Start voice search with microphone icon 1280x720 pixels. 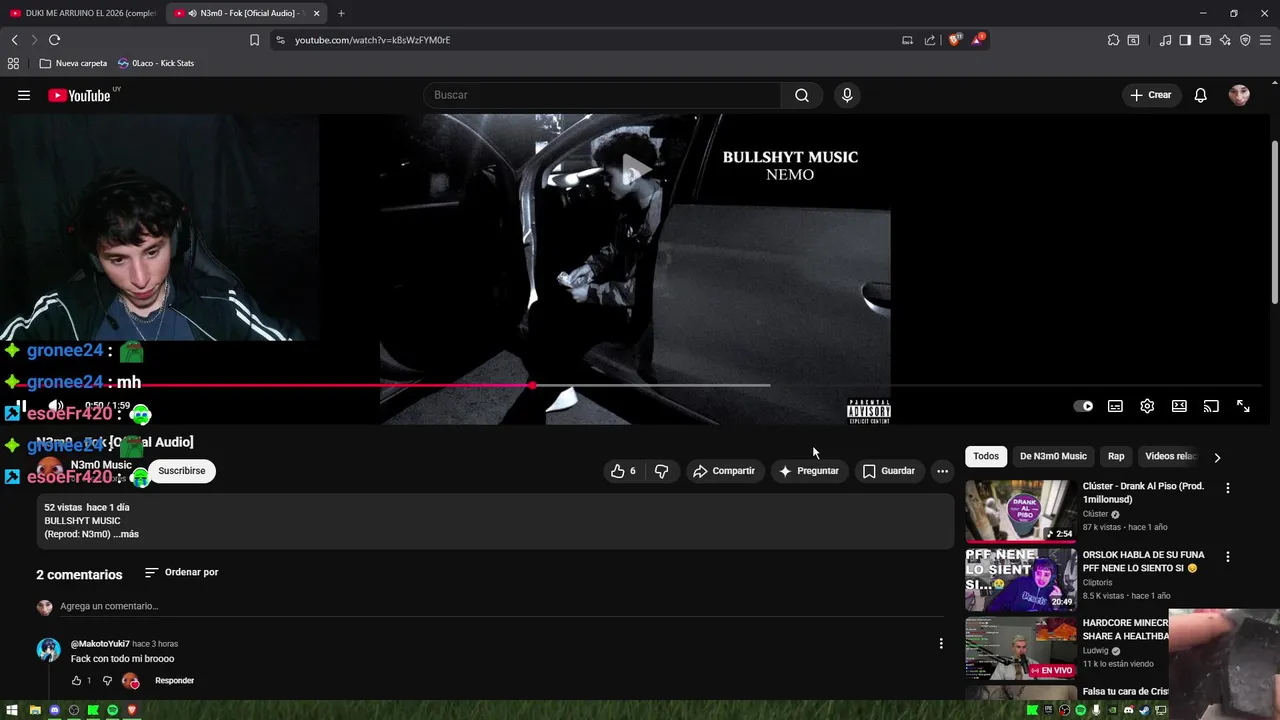(x=847, y=95)
